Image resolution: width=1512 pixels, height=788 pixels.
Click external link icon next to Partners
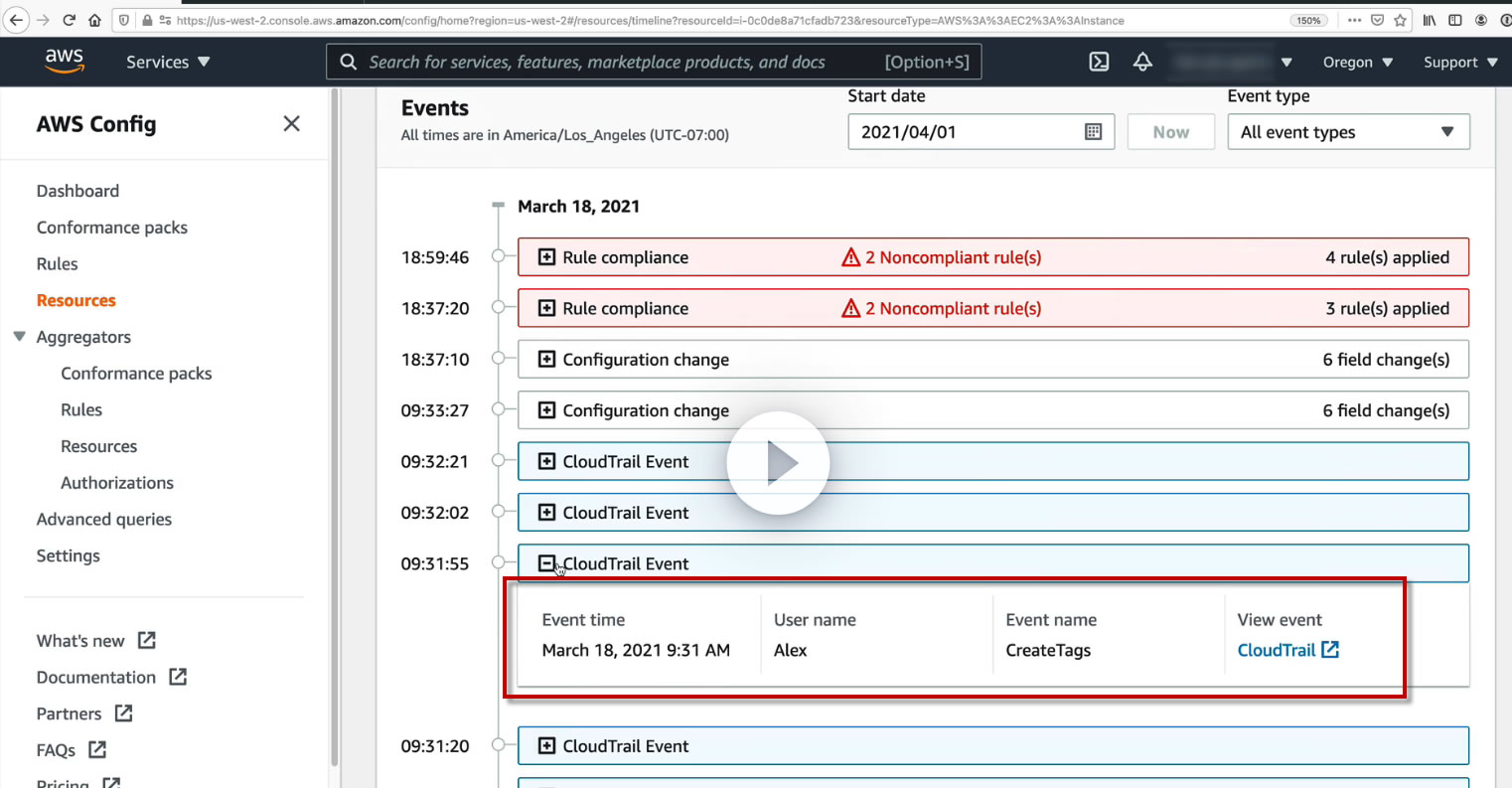(x=123, y=713)
